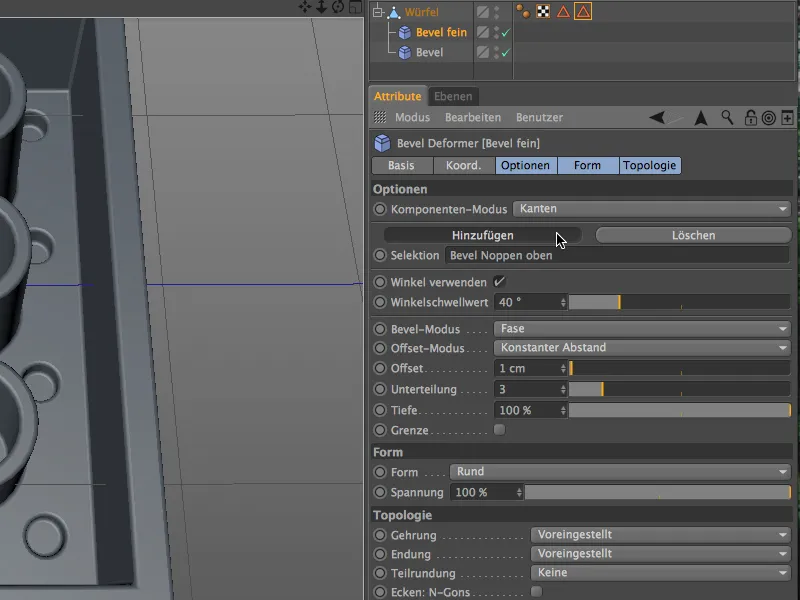Click the first orange triangle selection tag

tap(563, 11)
